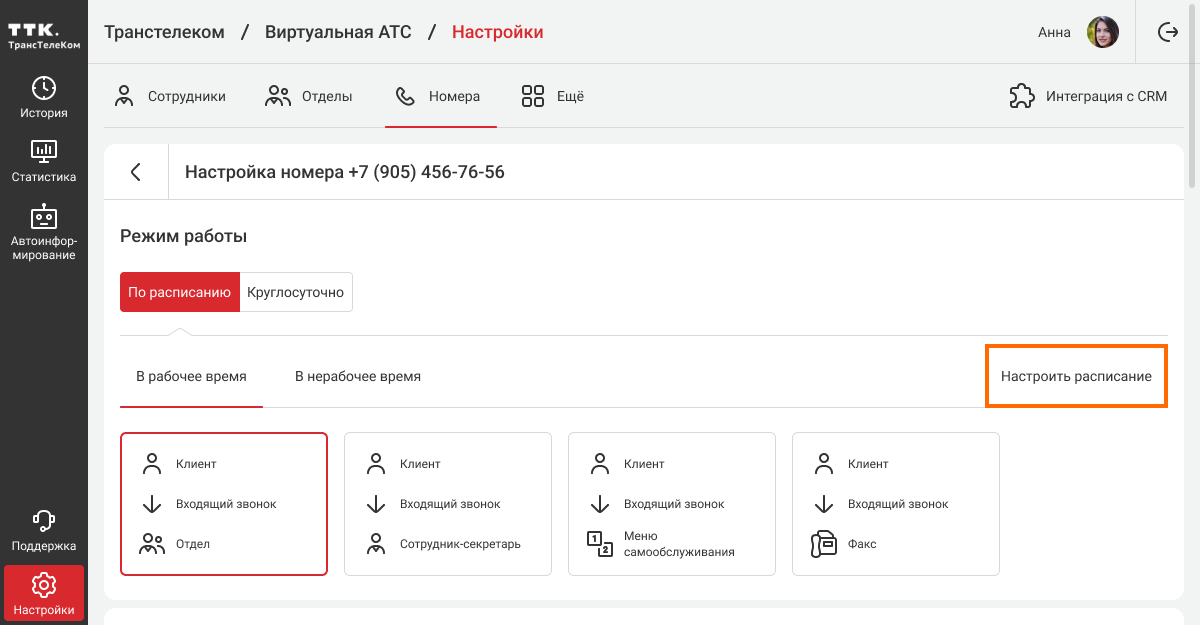Click Anna's profile avatar

pos(1102,32)
